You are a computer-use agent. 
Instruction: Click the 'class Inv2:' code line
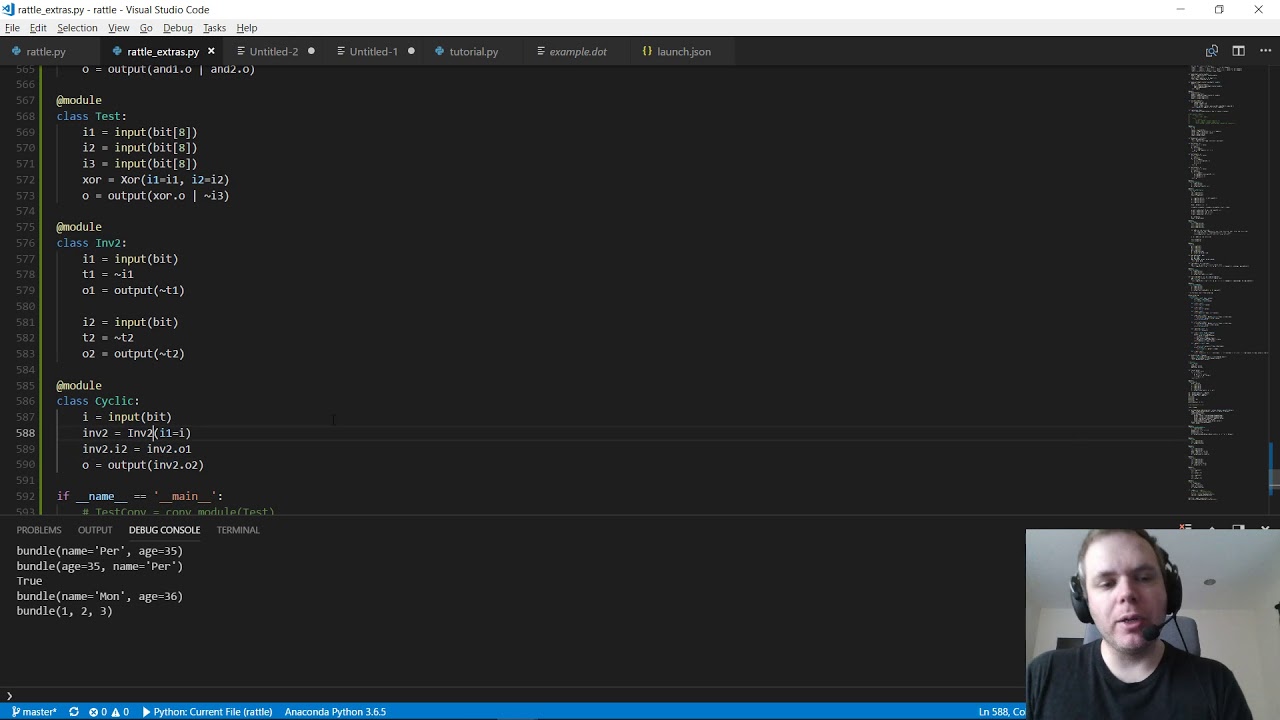(91, 243)
